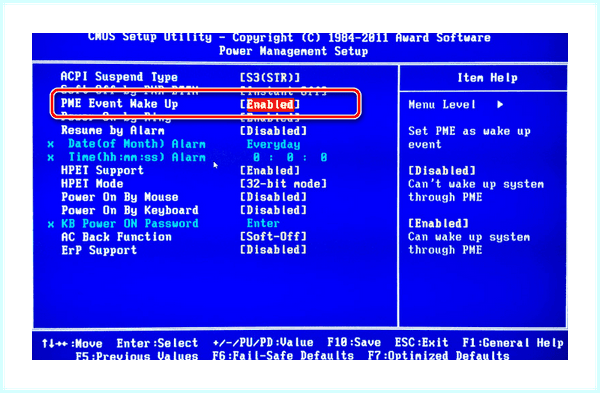Viewport: 600px width, 393px height.
Task: Click the Everyday alarm value
Action: (273, 144)
